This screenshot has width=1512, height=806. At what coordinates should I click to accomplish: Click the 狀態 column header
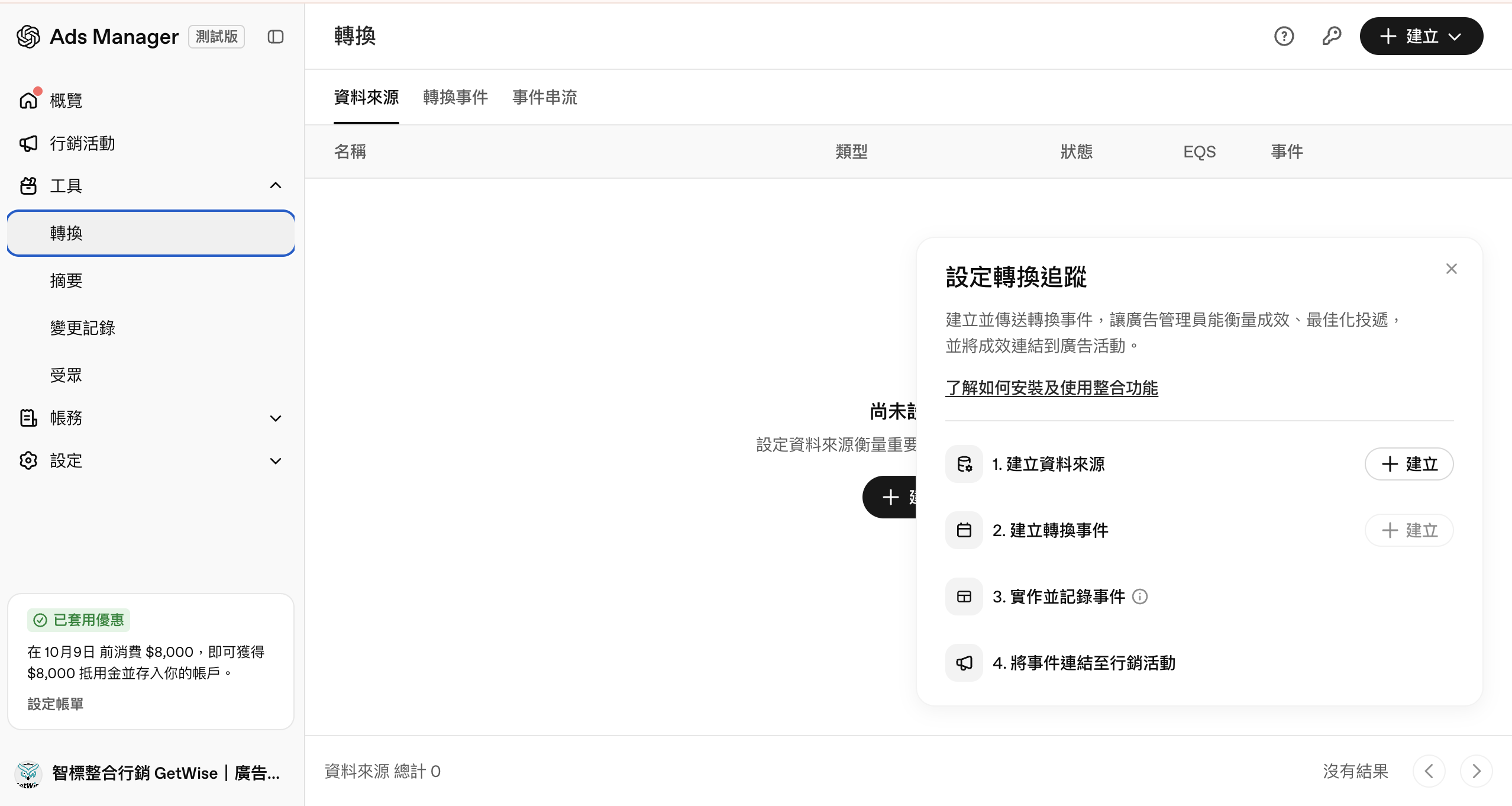click(x=1077, y=151)
